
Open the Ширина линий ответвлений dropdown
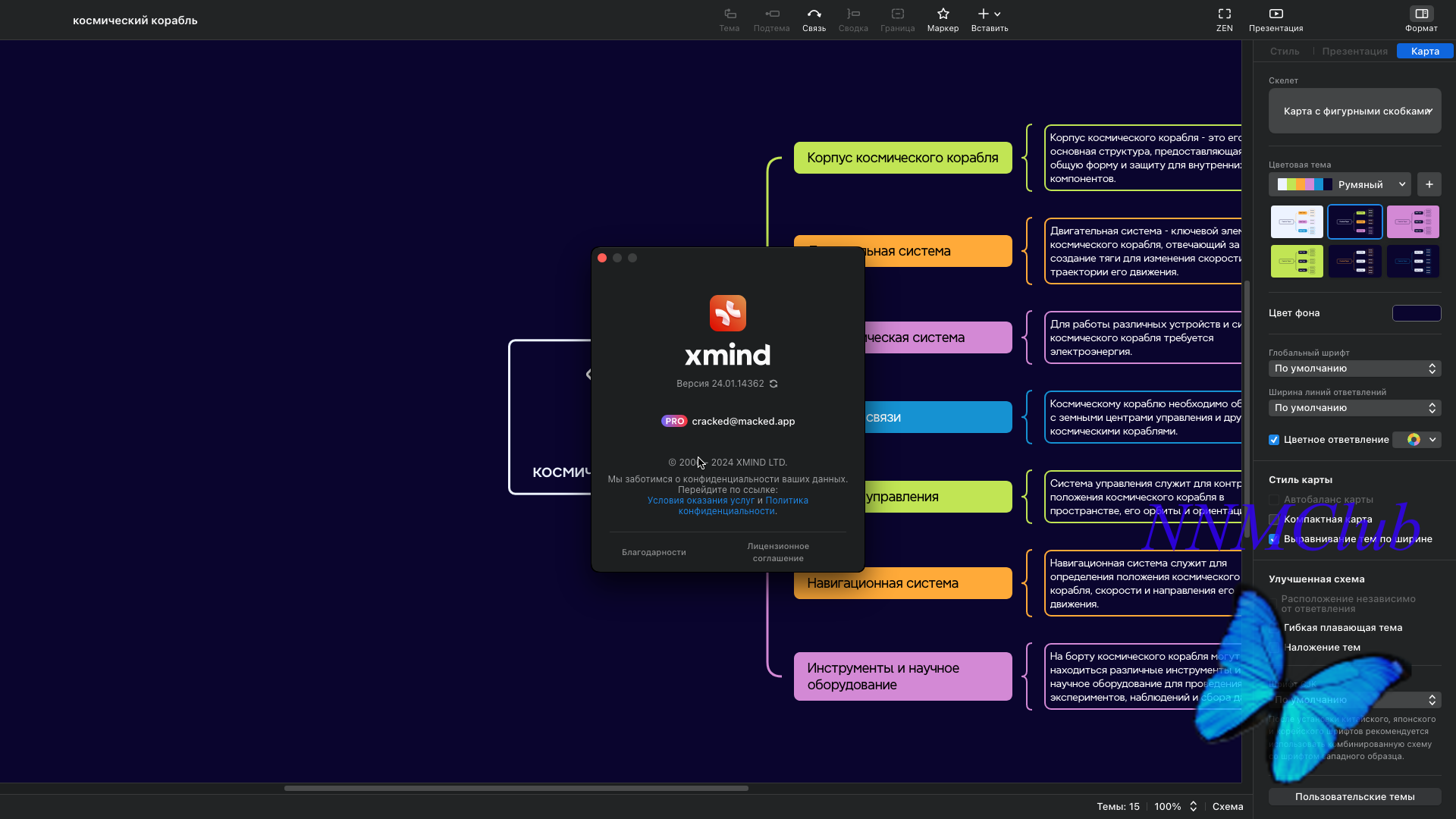click(x=1354, y=408)
